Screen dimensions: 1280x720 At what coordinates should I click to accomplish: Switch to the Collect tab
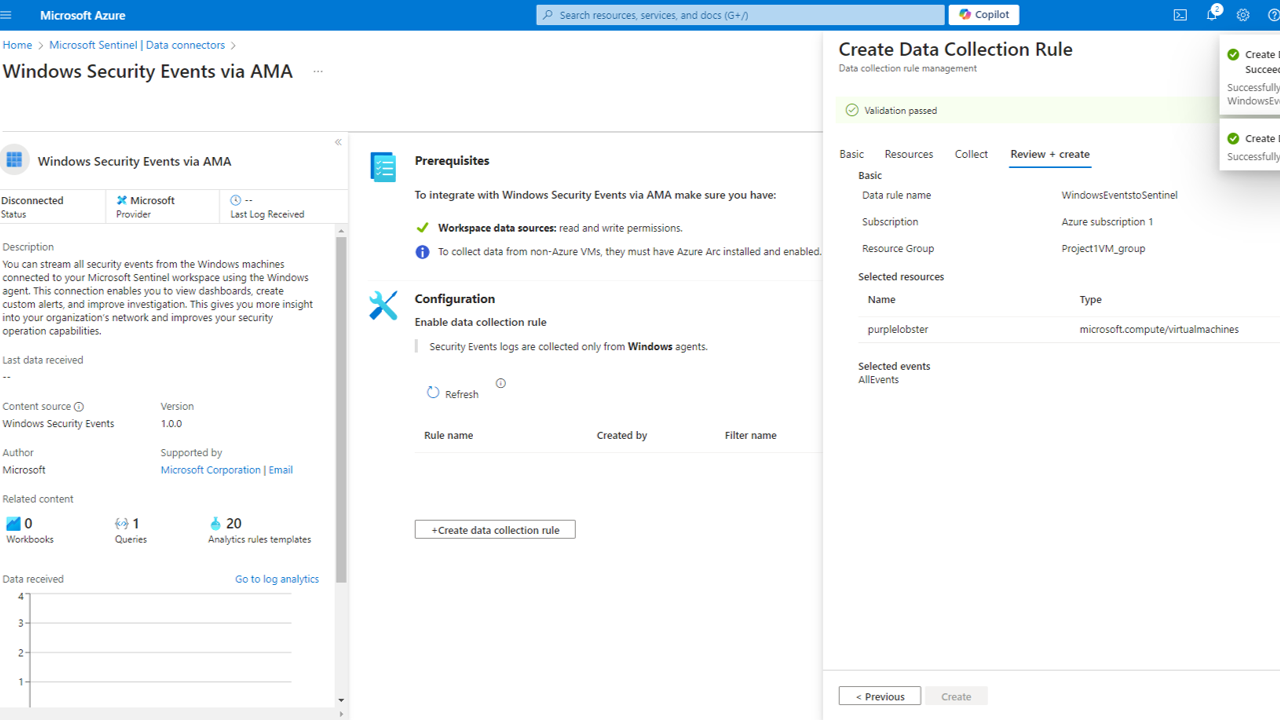pos(971,154)
